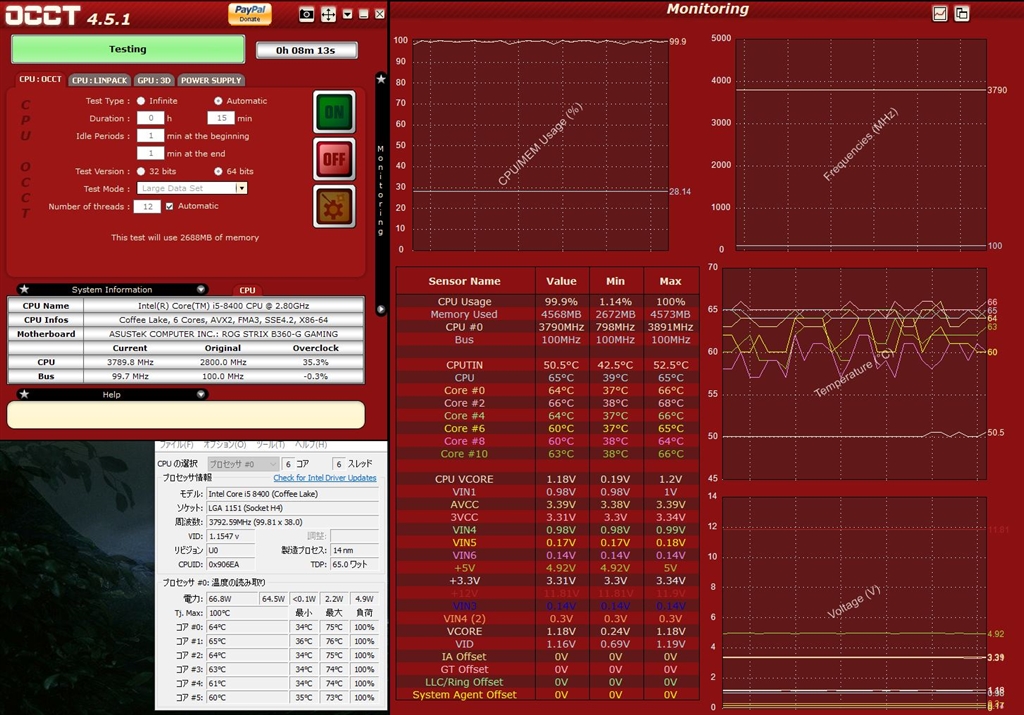Click the Help text box

coord(185,415)
